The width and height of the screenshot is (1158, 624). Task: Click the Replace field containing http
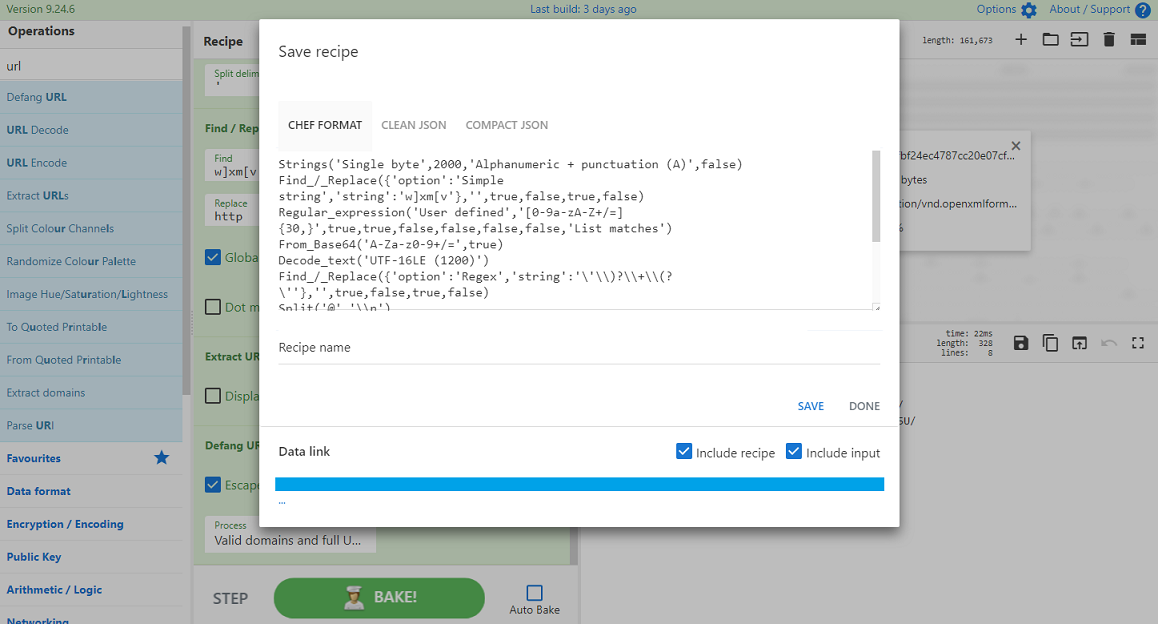tap(232, 210)
